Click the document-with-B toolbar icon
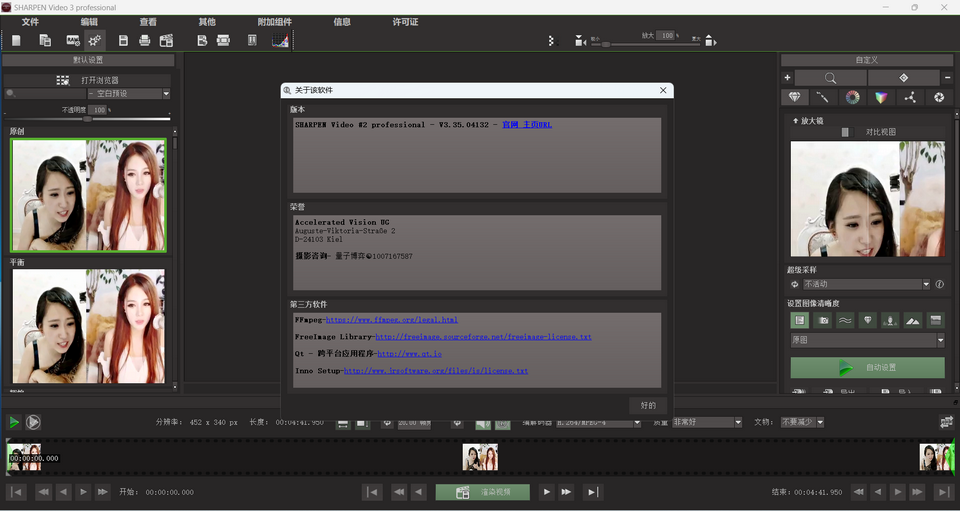Image resolution: width=960 pixels, height=511 pixels. pos(202,40)
